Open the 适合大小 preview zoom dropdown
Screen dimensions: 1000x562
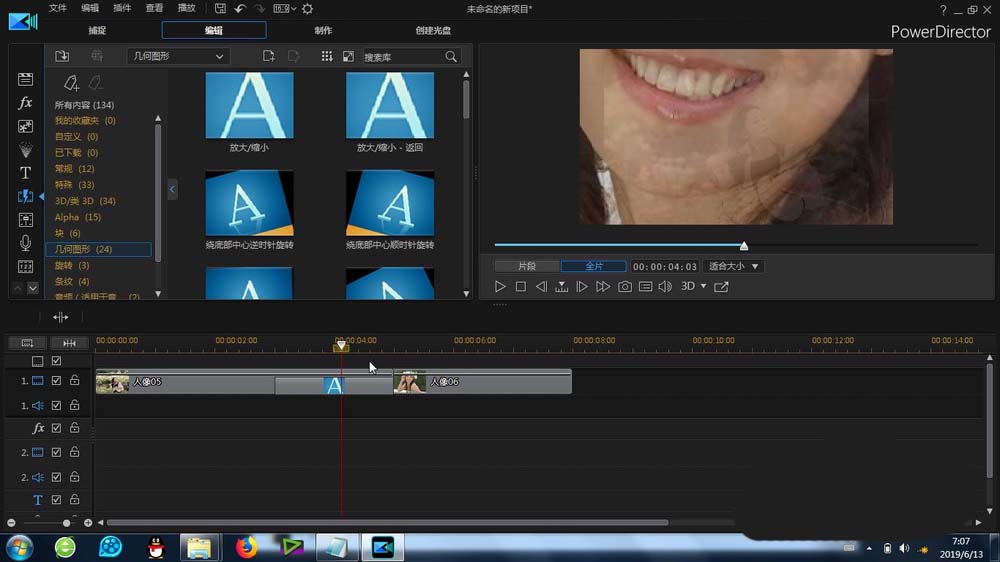pyautogui.click(x=735, y=267)
